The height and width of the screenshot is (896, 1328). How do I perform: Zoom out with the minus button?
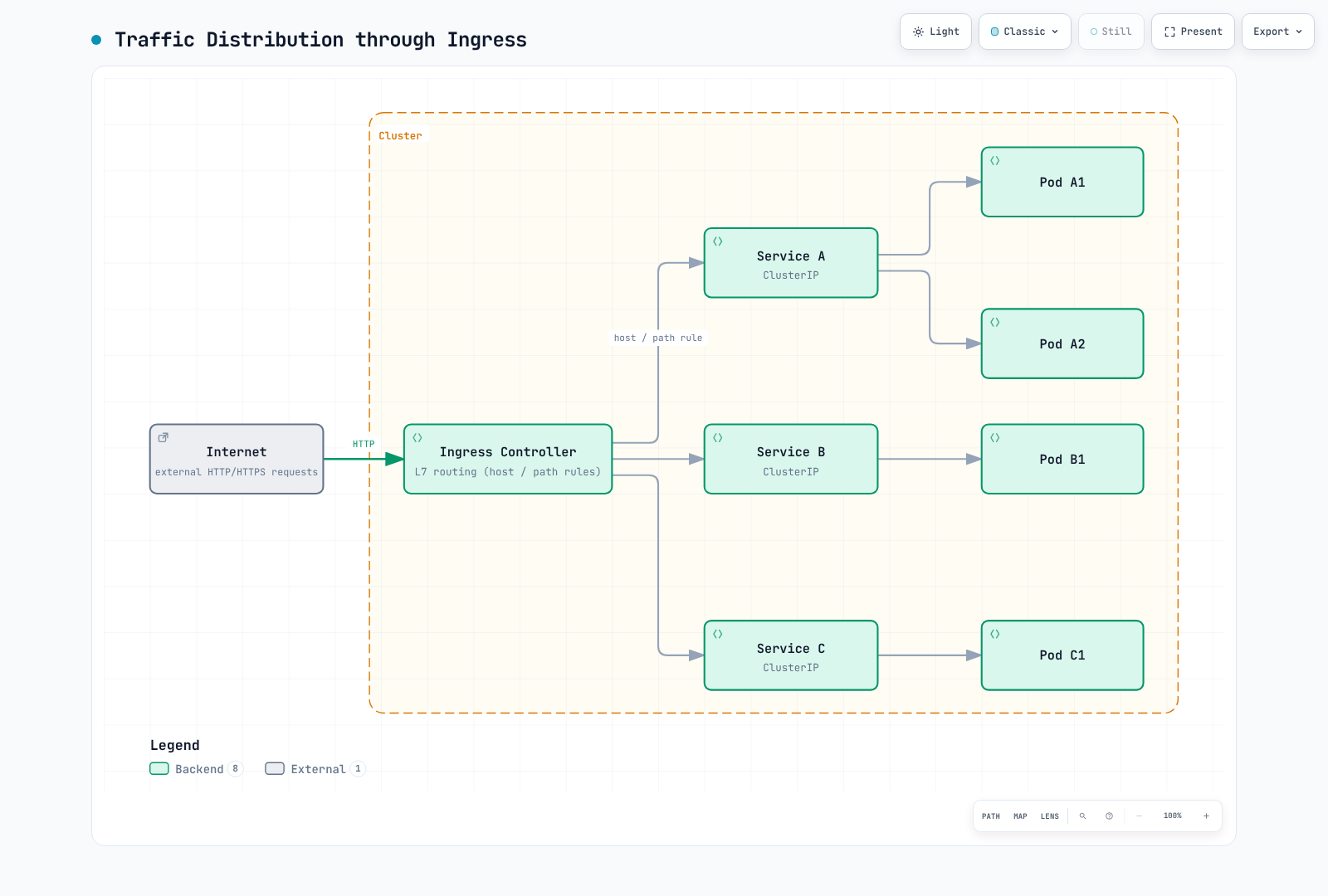(x=1139, y=816)
